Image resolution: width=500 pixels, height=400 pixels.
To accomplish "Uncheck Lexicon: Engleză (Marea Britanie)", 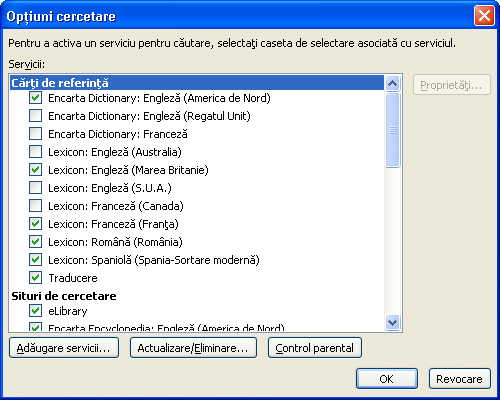I will pos(35,170).
